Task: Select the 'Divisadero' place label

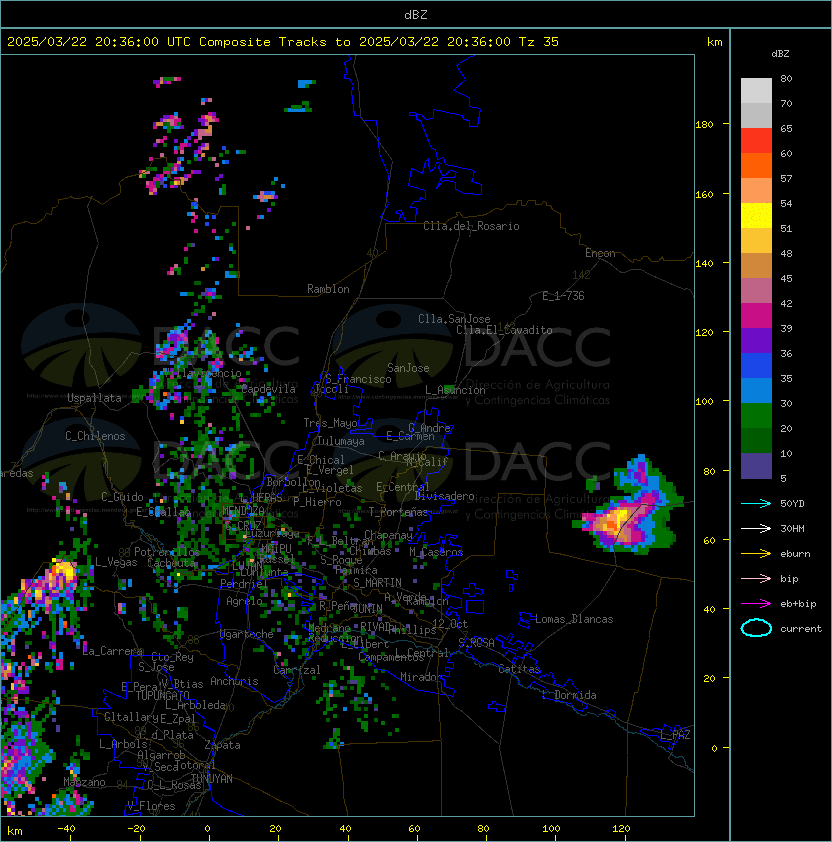Action: [444, 496]
